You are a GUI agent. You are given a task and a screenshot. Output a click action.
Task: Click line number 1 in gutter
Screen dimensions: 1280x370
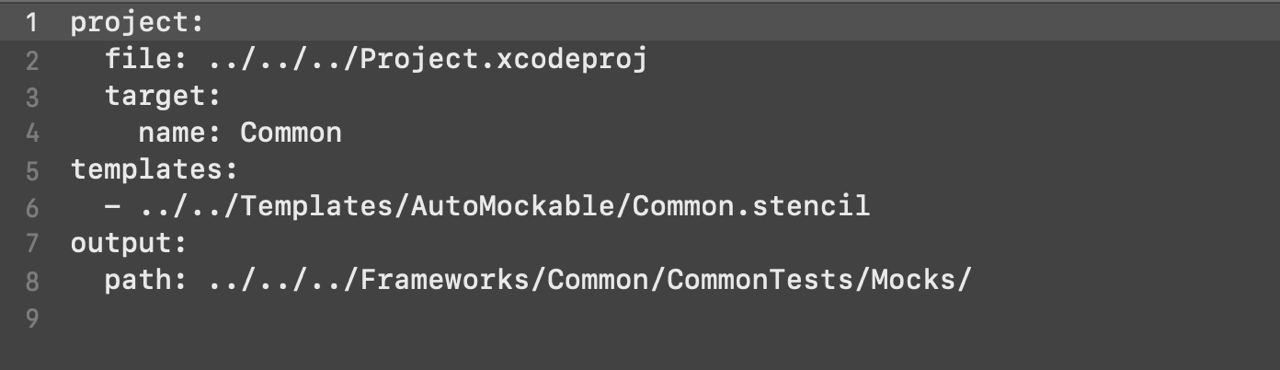(x=32, y=23)
